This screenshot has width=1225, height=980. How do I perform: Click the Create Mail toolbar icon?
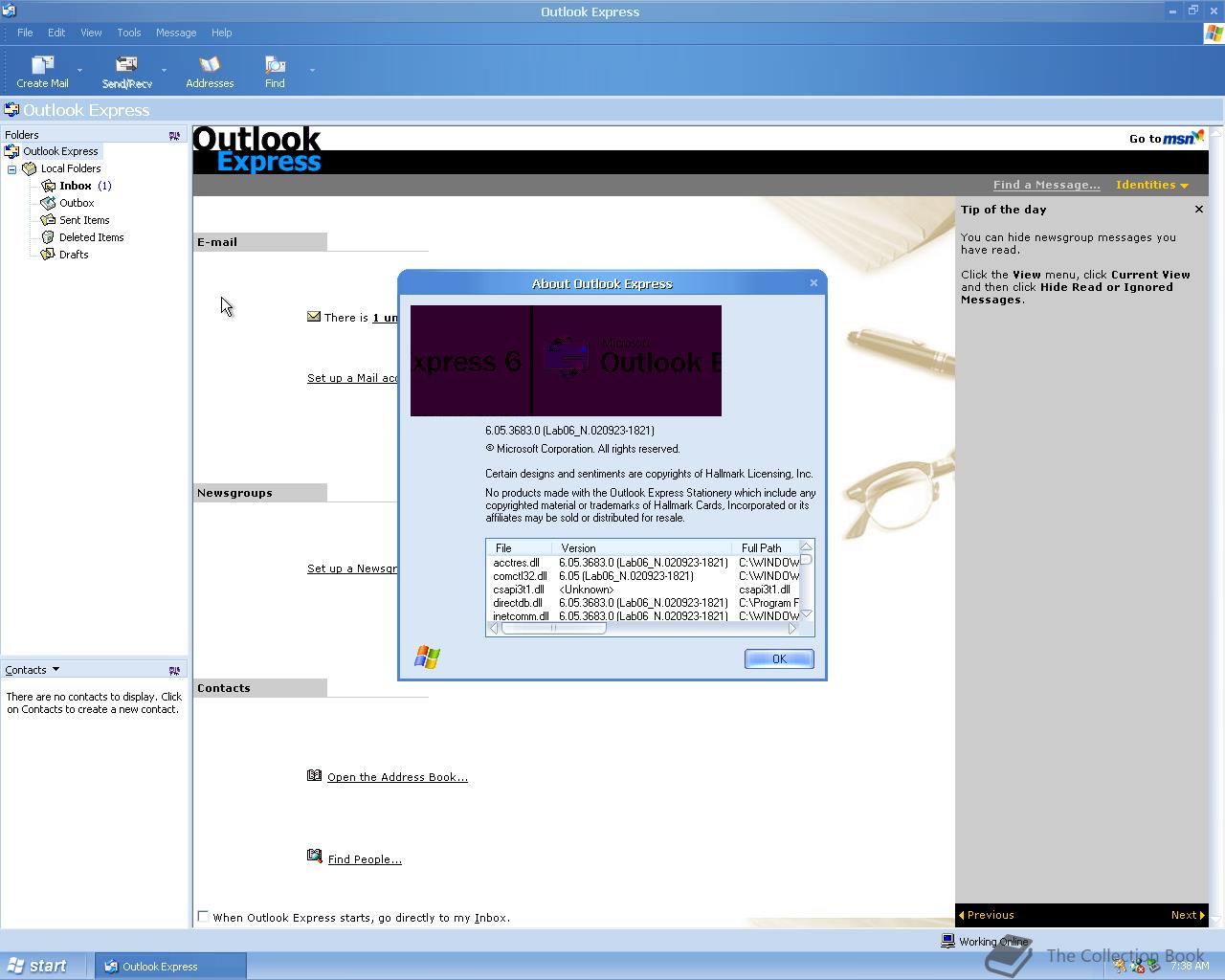tap(42, 65)
